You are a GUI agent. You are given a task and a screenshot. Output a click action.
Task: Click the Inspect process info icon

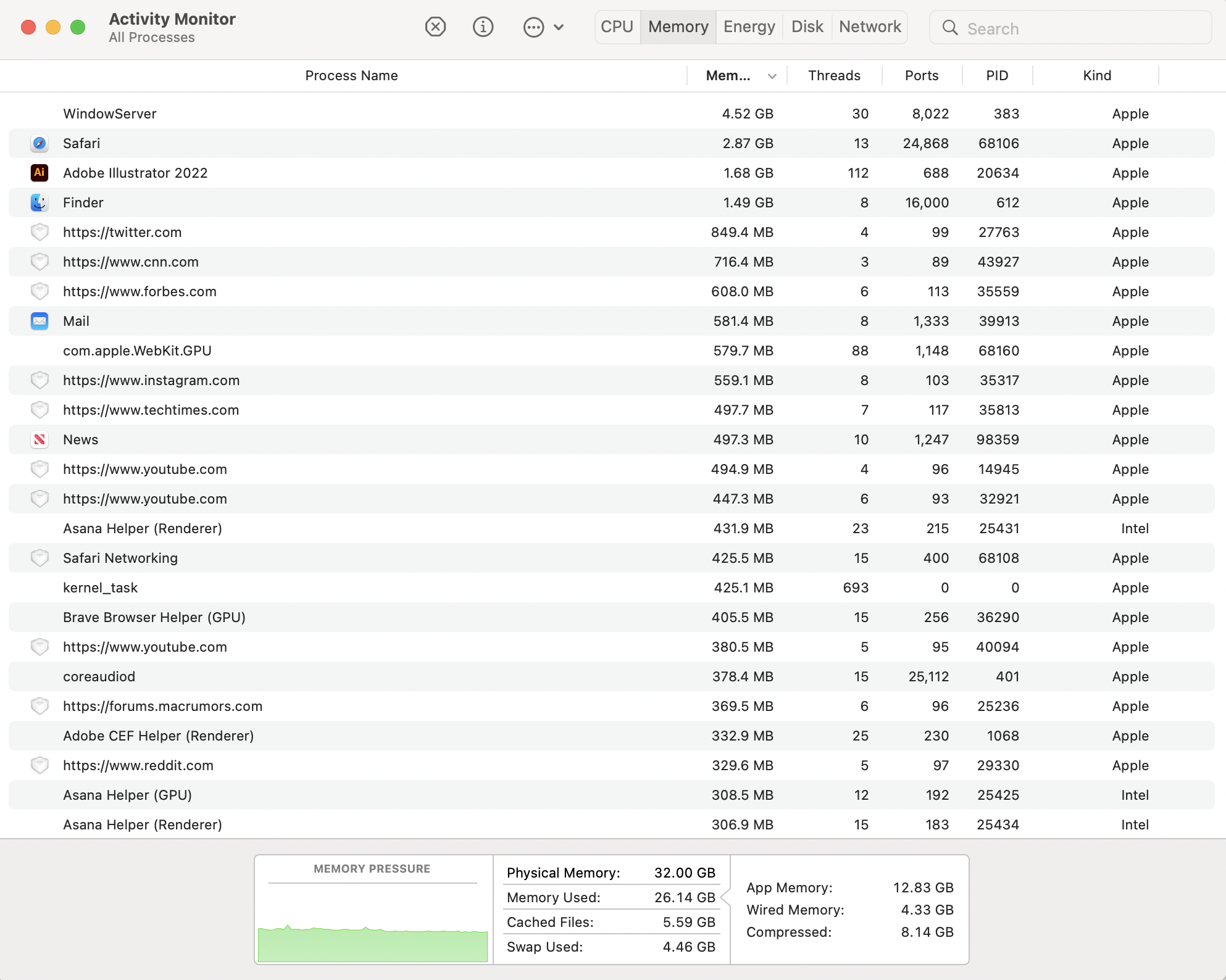tap(483, 27)
